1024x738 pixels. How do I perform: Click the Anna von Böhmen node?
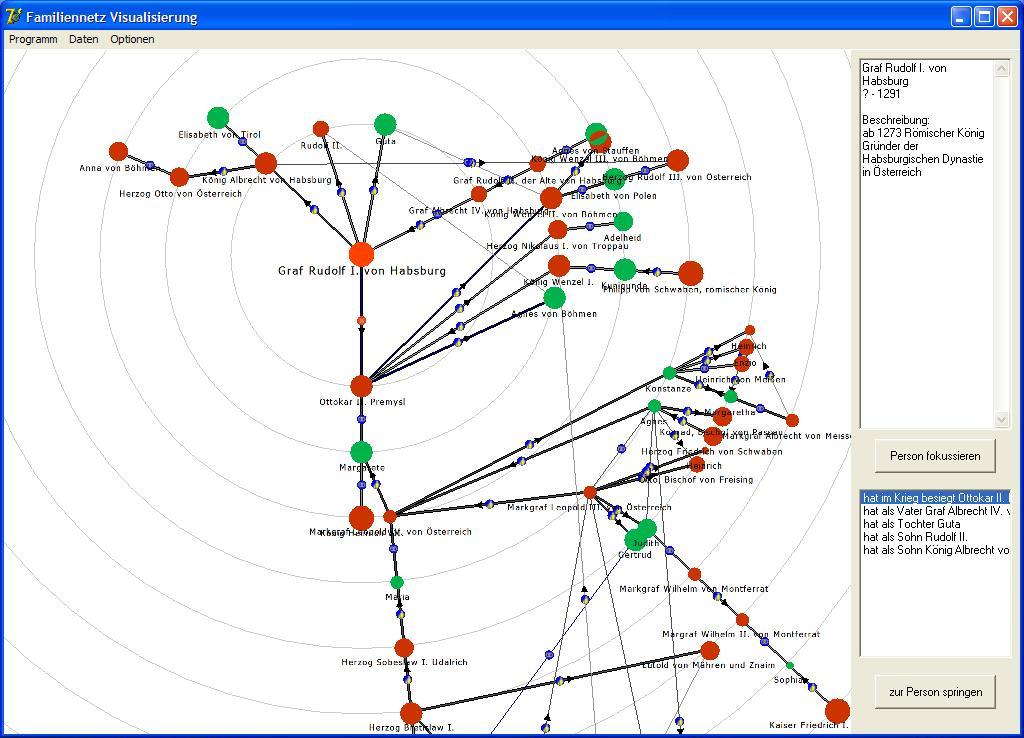click(118, 152)
